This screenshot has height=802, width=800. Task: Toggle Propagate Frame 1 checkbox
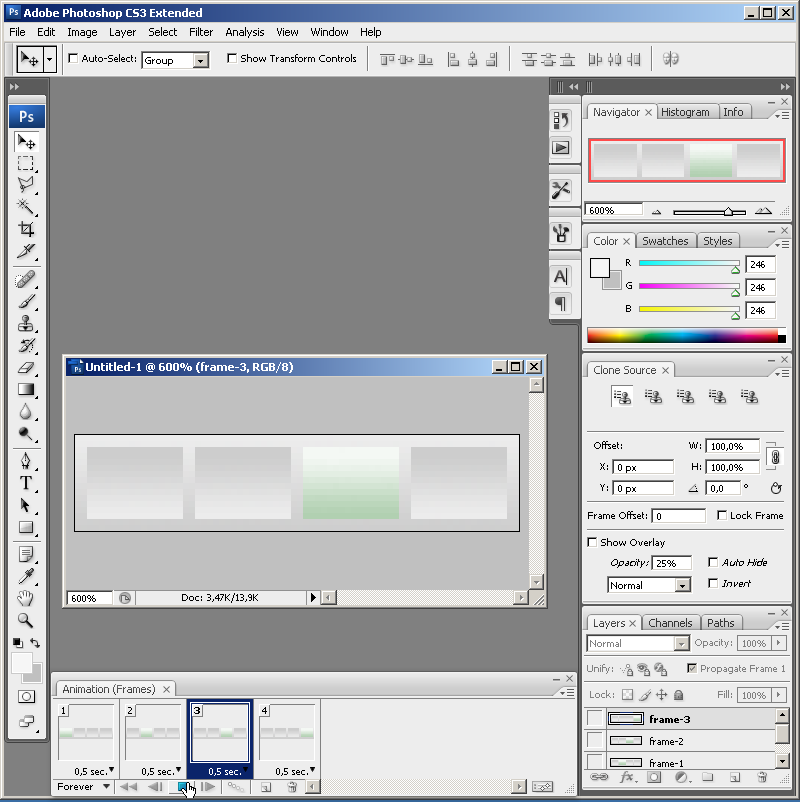(692, 669)
